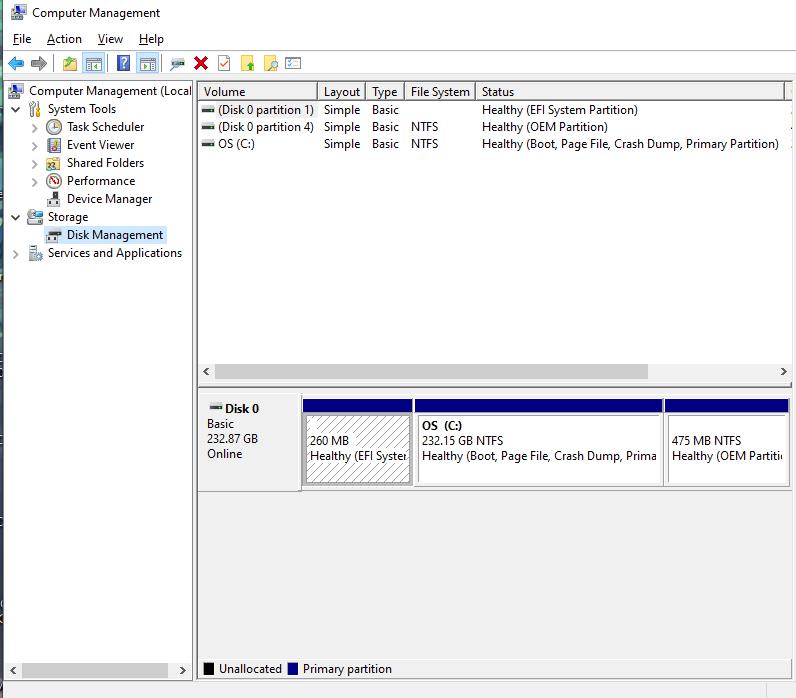Click Healthy (OEM Partition) status cell
Screen dimensions: 796x698
pos(545,127)
